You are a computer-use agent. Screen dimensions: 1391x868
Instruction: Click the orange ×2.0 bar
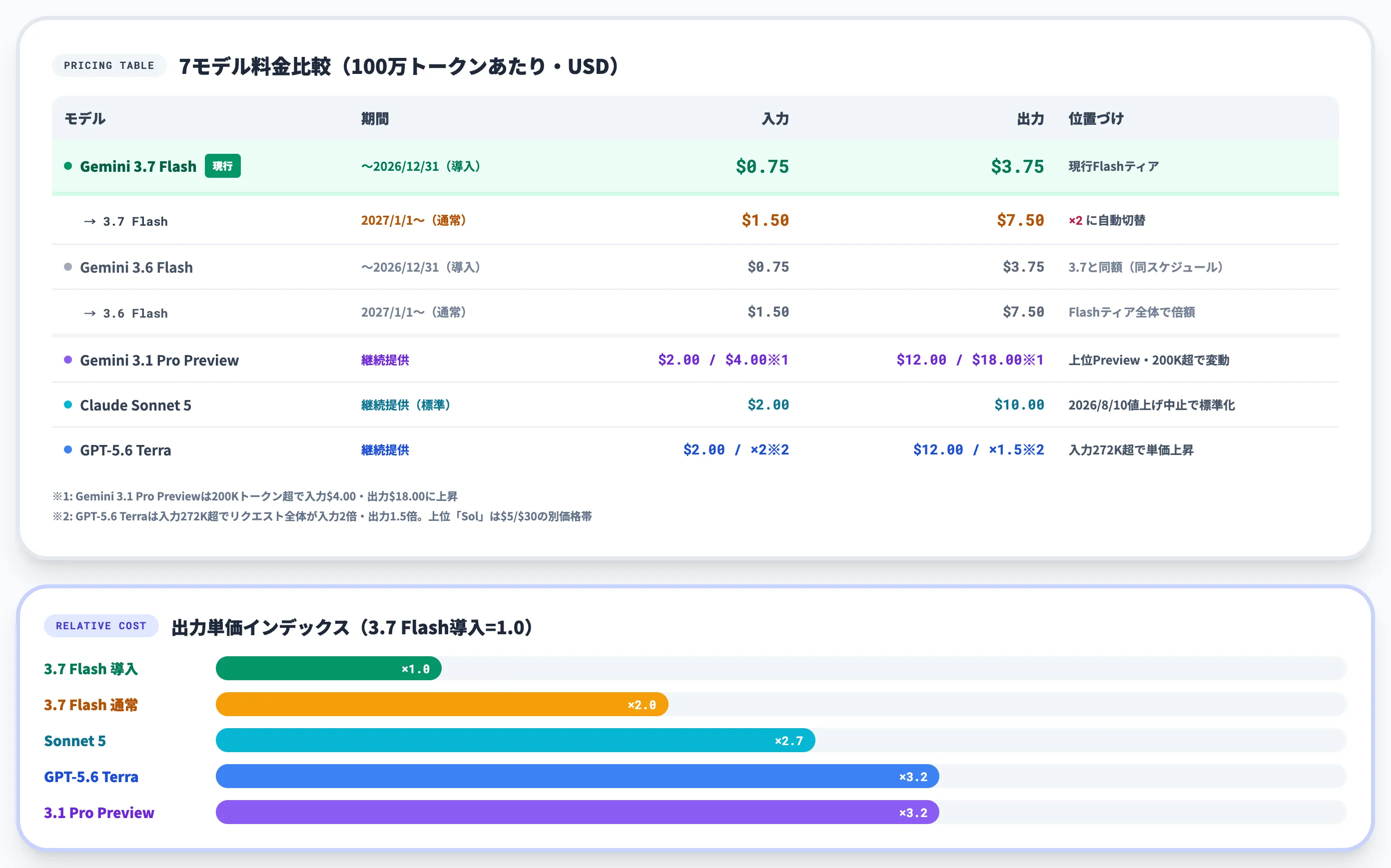point(442,704)
